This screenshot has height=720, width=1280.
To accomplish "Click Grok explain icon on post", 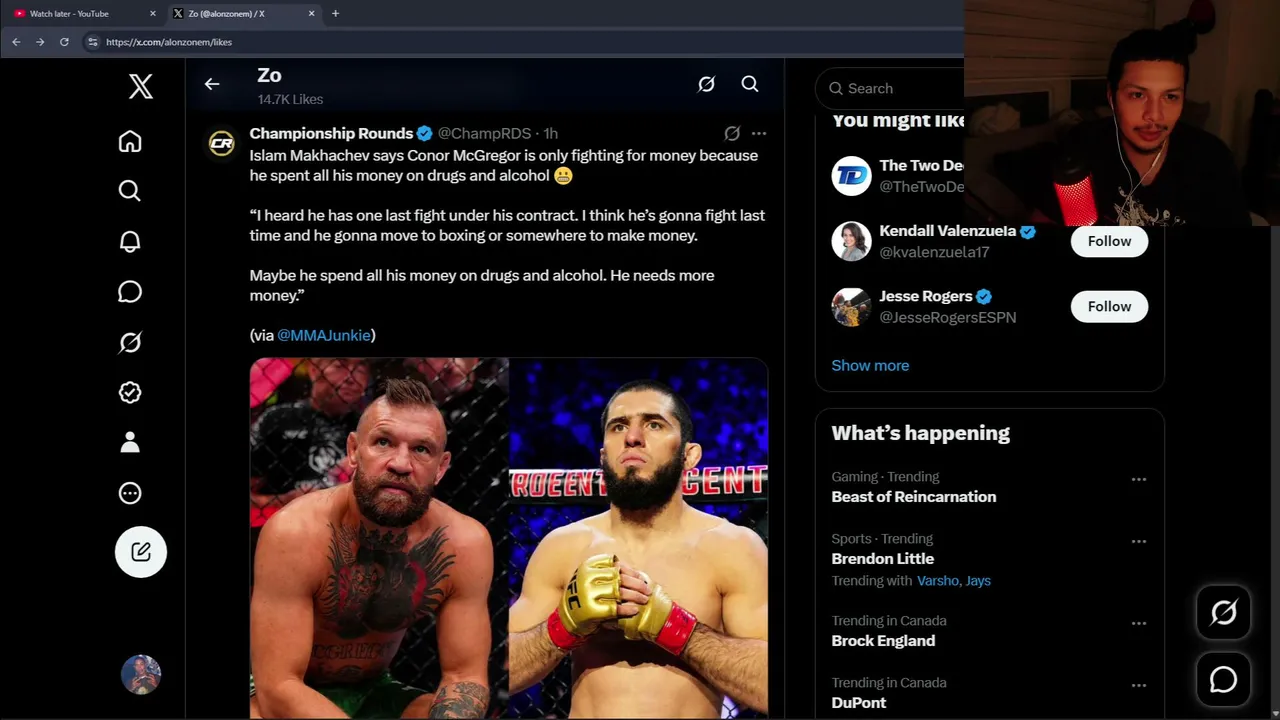I will pyautogui.click(x=732, y=133).
